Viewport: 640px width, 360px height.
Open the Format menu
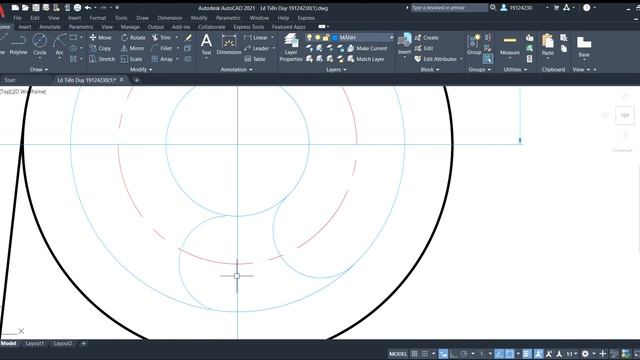(x=98, y=18)
